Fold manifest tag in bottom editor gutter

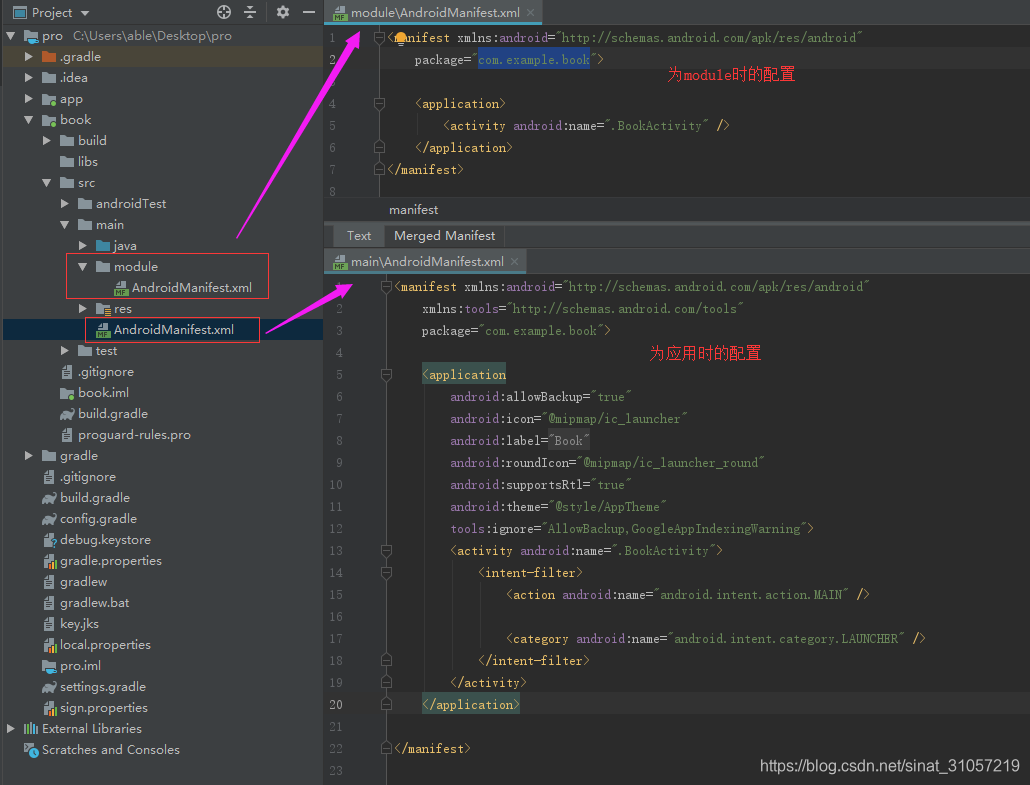(386, 287)
